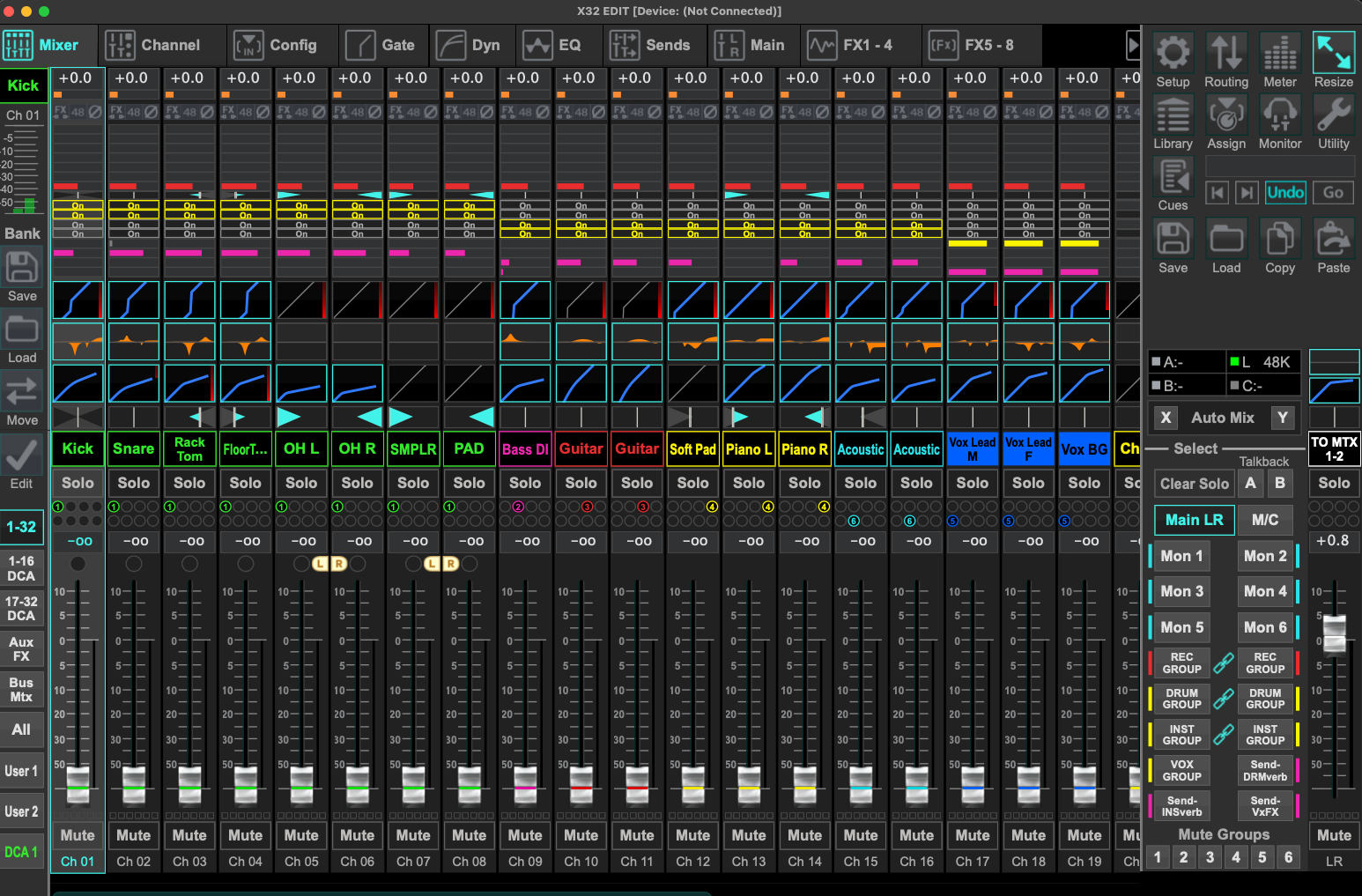This screenshot has height=896, width=1362.
Task: Click the Meter icon
Action: click(x=1280, y=54)
